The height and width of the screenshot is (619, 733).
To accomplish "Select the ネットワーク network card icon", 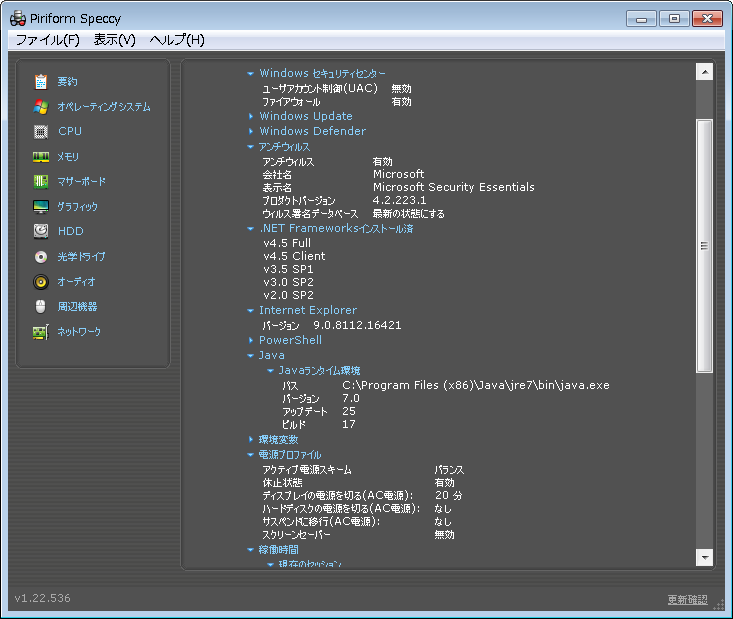I will point(41,332).
